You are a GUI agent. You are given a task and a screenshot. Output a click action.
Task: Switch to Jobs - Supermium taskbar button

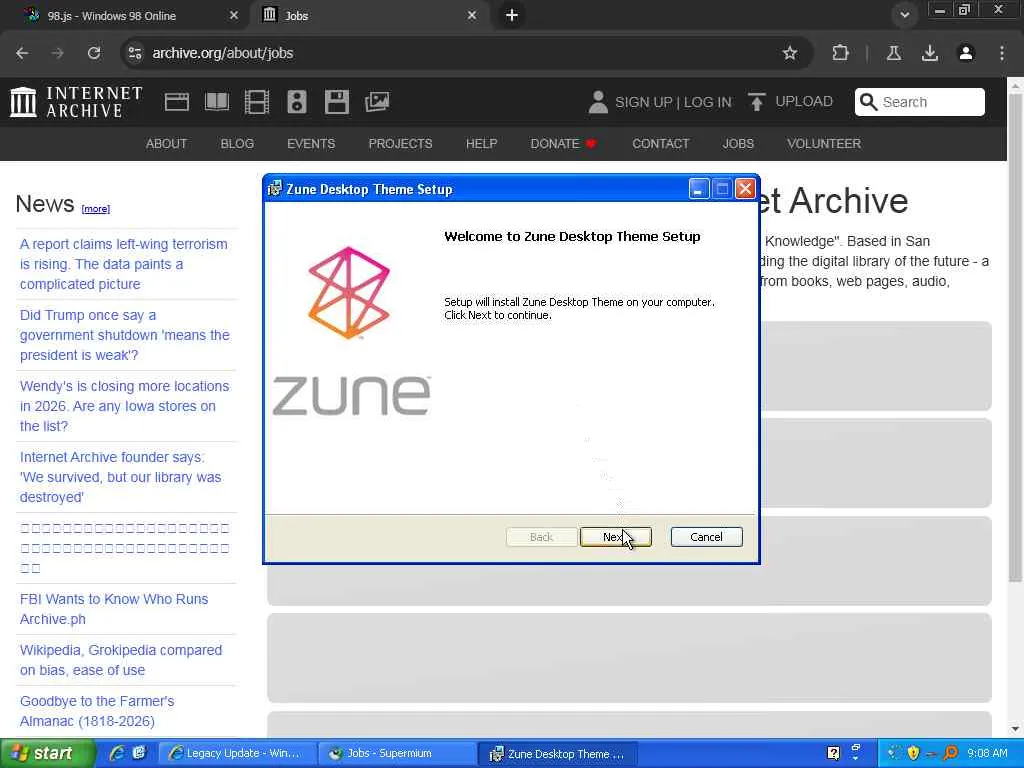[x=397, y=754]
